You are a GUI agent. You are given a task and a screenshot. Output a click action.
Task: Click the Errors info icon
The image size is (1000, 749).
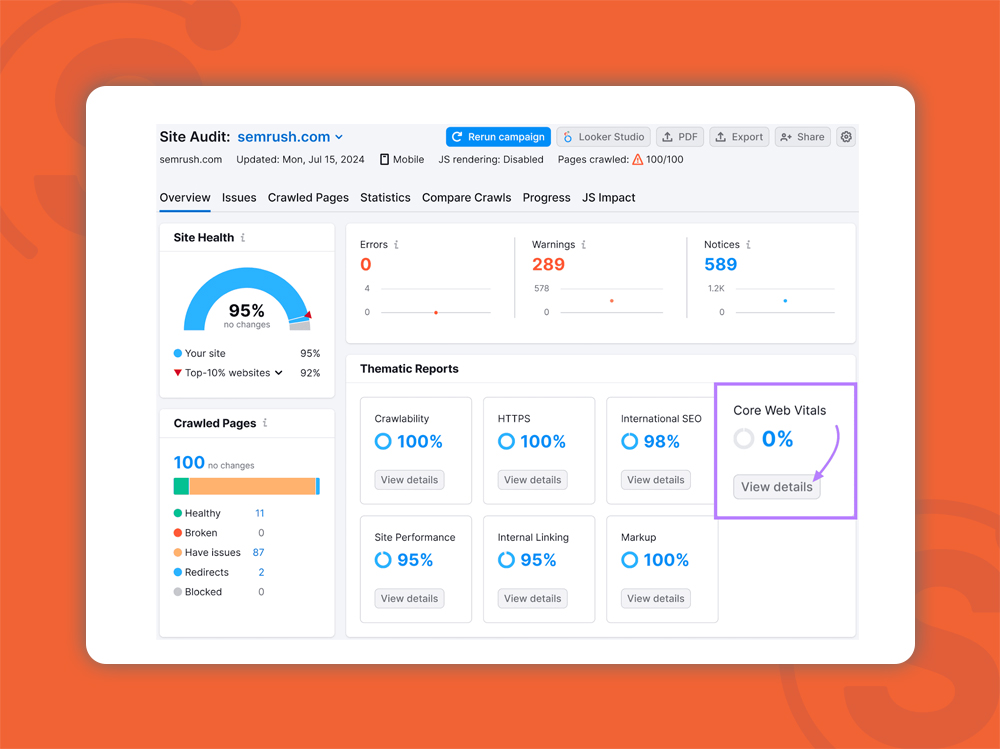396,244
